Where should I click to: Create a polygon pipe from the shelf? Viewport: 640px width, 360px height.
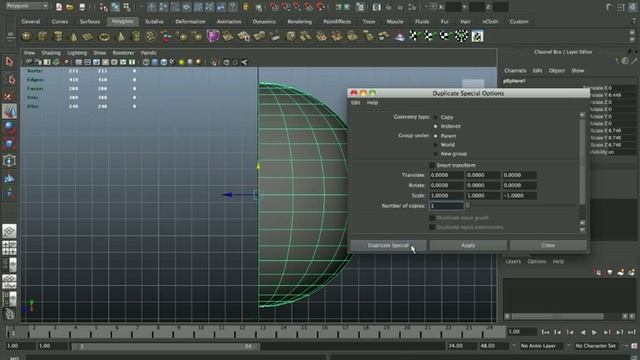click(135, 36)
